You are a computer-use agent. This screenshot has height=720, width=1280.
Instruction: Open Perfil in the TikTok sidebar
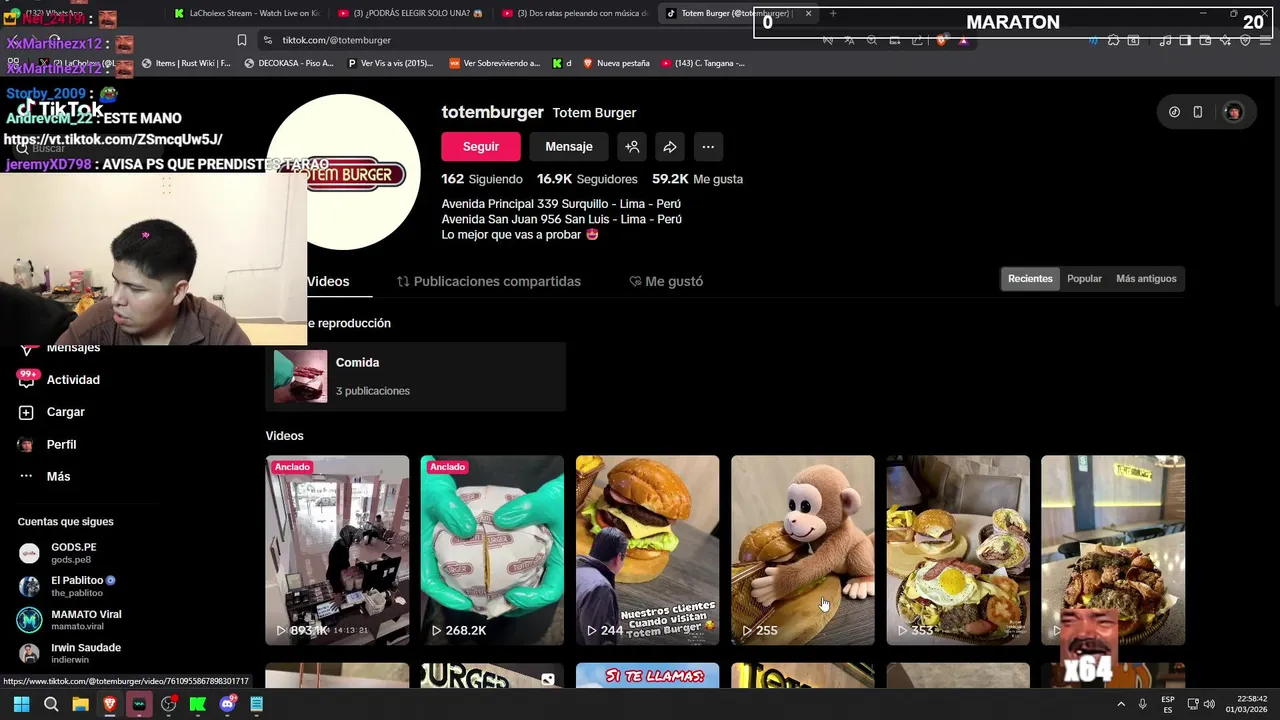[61, 444]
